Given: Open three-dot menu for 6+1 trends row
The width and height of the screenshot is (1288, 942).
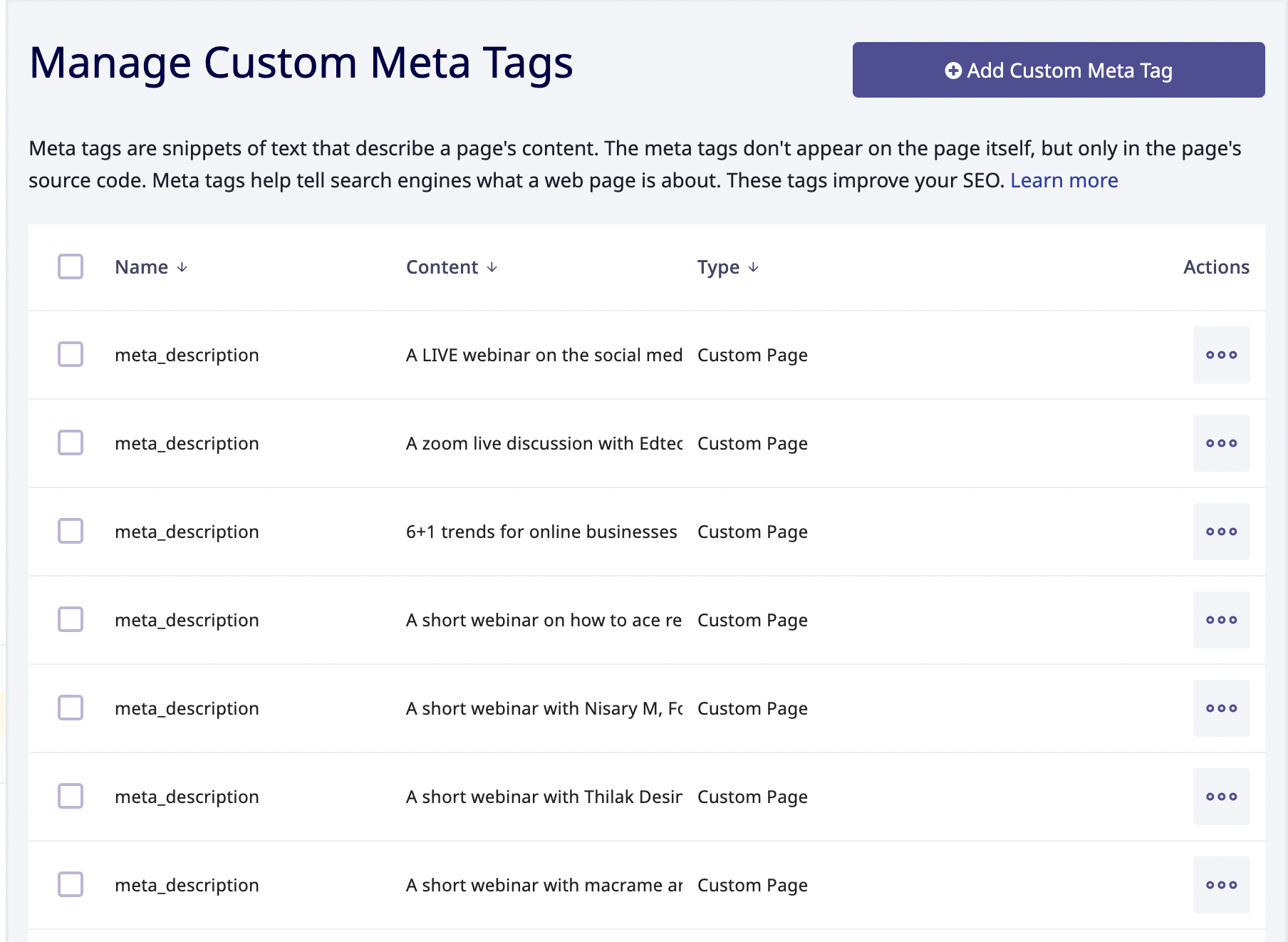Looking at the screenshot, I should 1221,532.
